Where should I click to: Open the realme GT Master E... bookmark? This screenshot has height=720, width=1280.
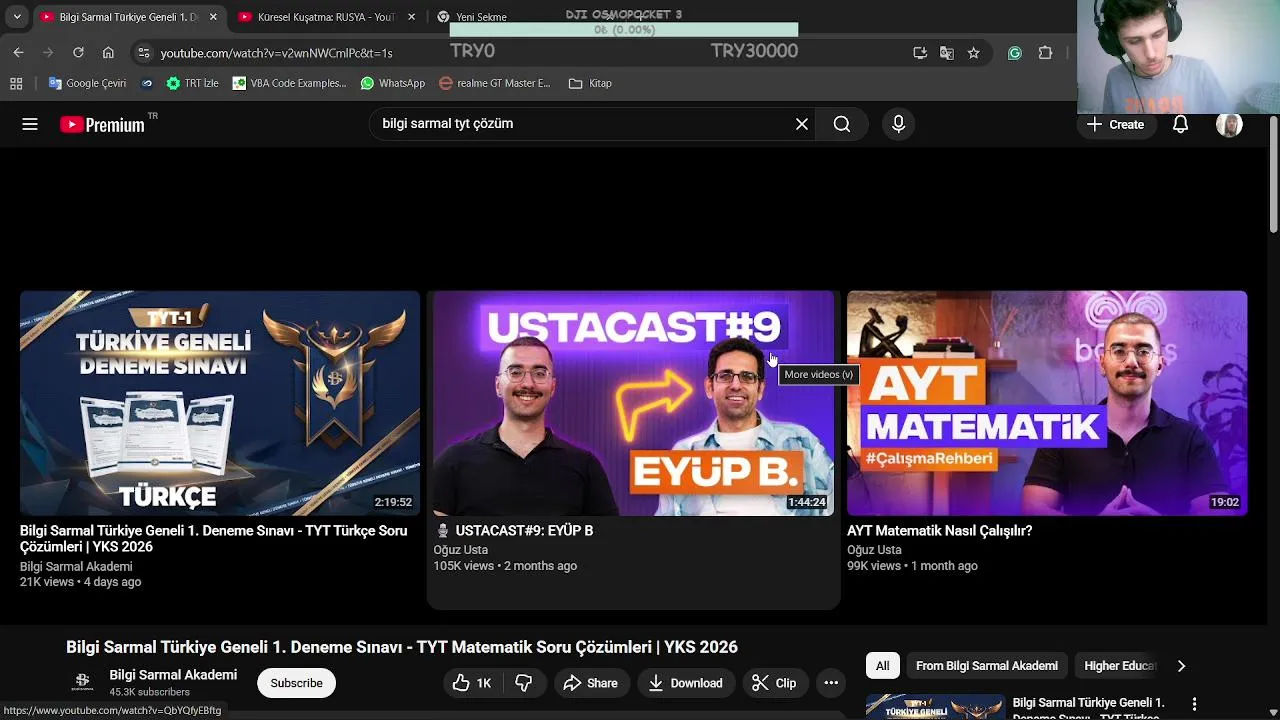[495, 83]
